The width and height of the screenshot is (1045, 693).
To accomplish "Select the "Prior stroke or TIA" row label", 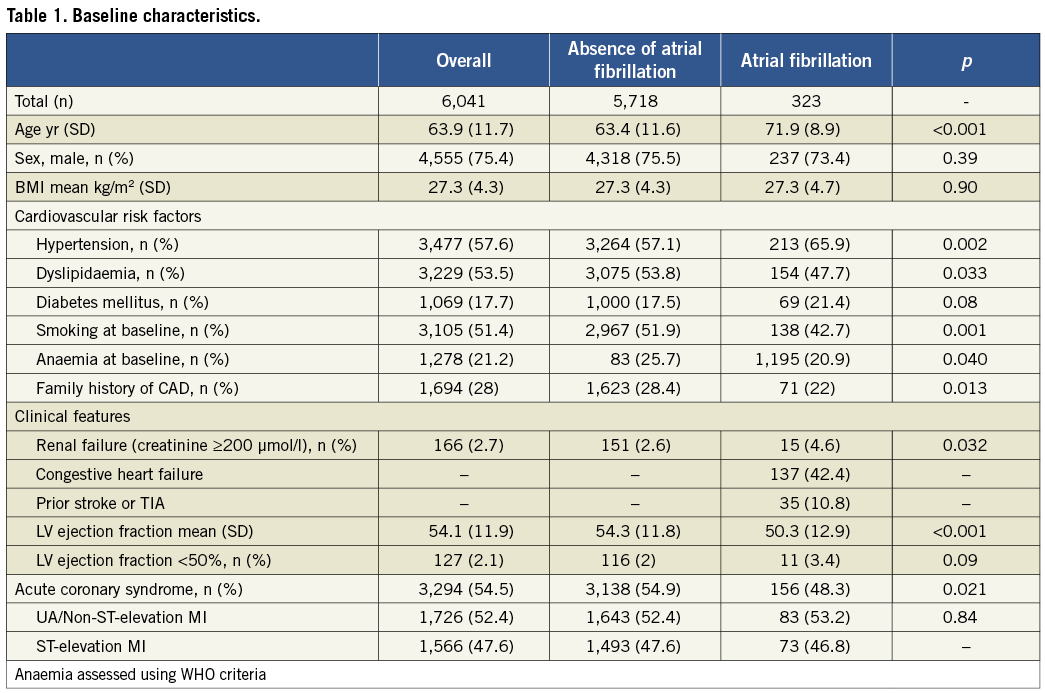I will coord(100,502).
